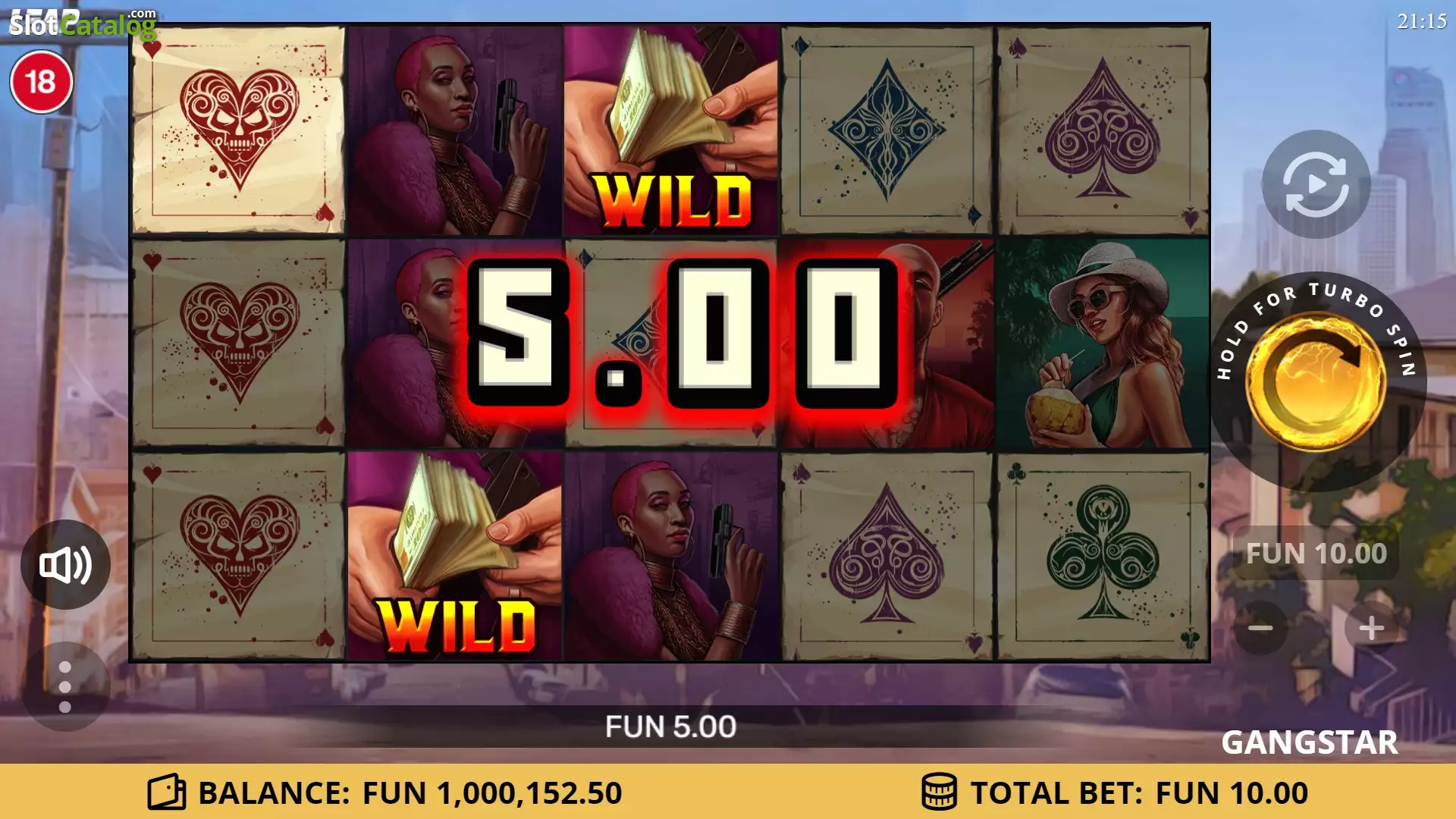Click the top-left red heart card symbol
Image resolution: width=1456 pixels, height=819 pixels.
click(x=238, y=130)
